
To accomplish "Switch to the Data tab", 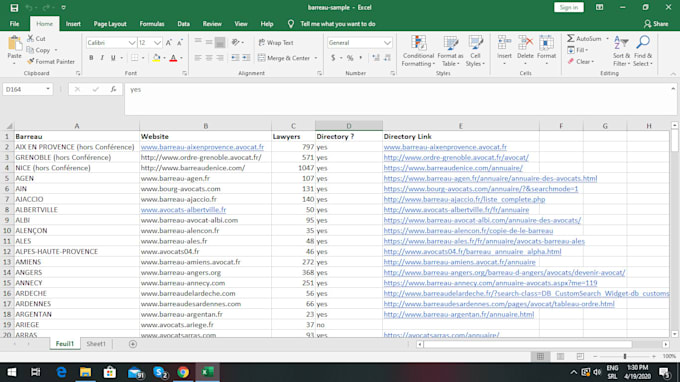I will [183, 24].
